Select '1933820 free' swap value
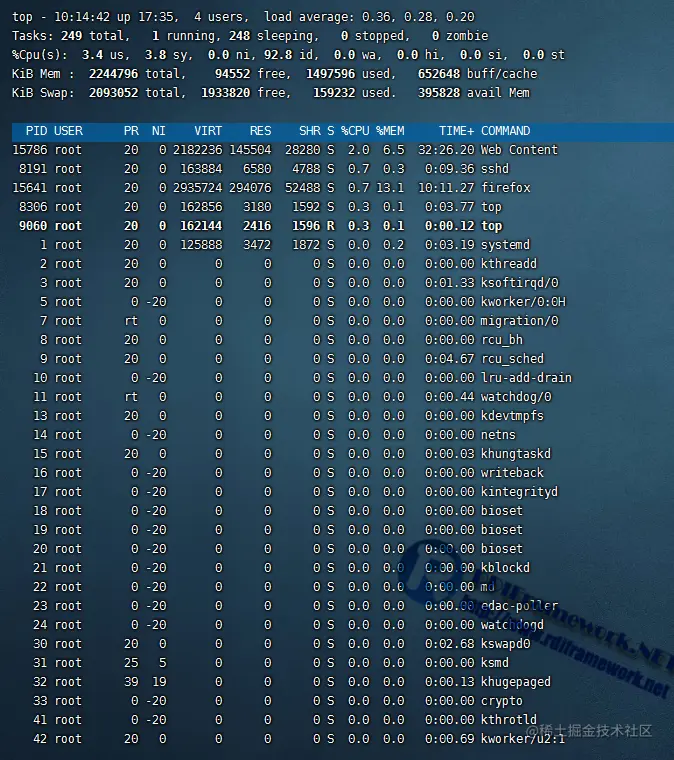This screenshot has height=760, width=674. [243, 93]
